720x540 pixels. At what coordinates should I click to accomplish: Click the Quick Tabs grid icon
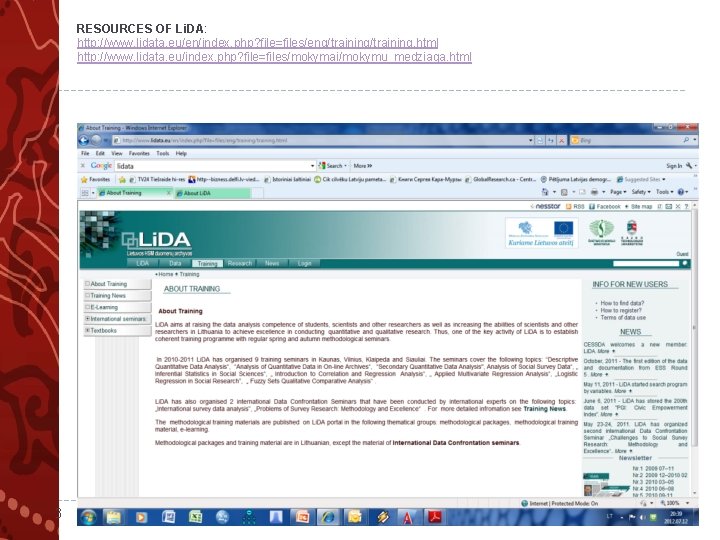pos(85,193)
